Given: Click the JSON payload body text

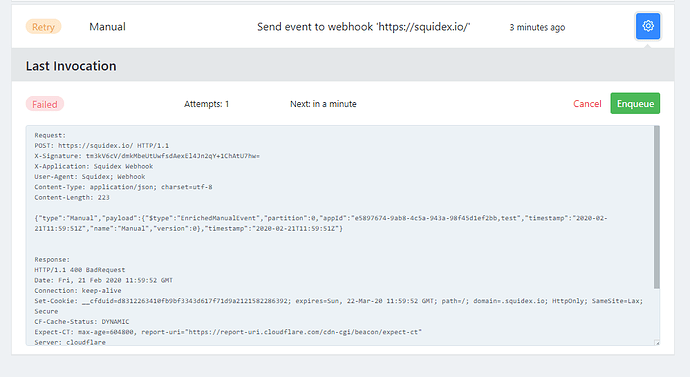Looking at the screenshot, I should point(321,223).
